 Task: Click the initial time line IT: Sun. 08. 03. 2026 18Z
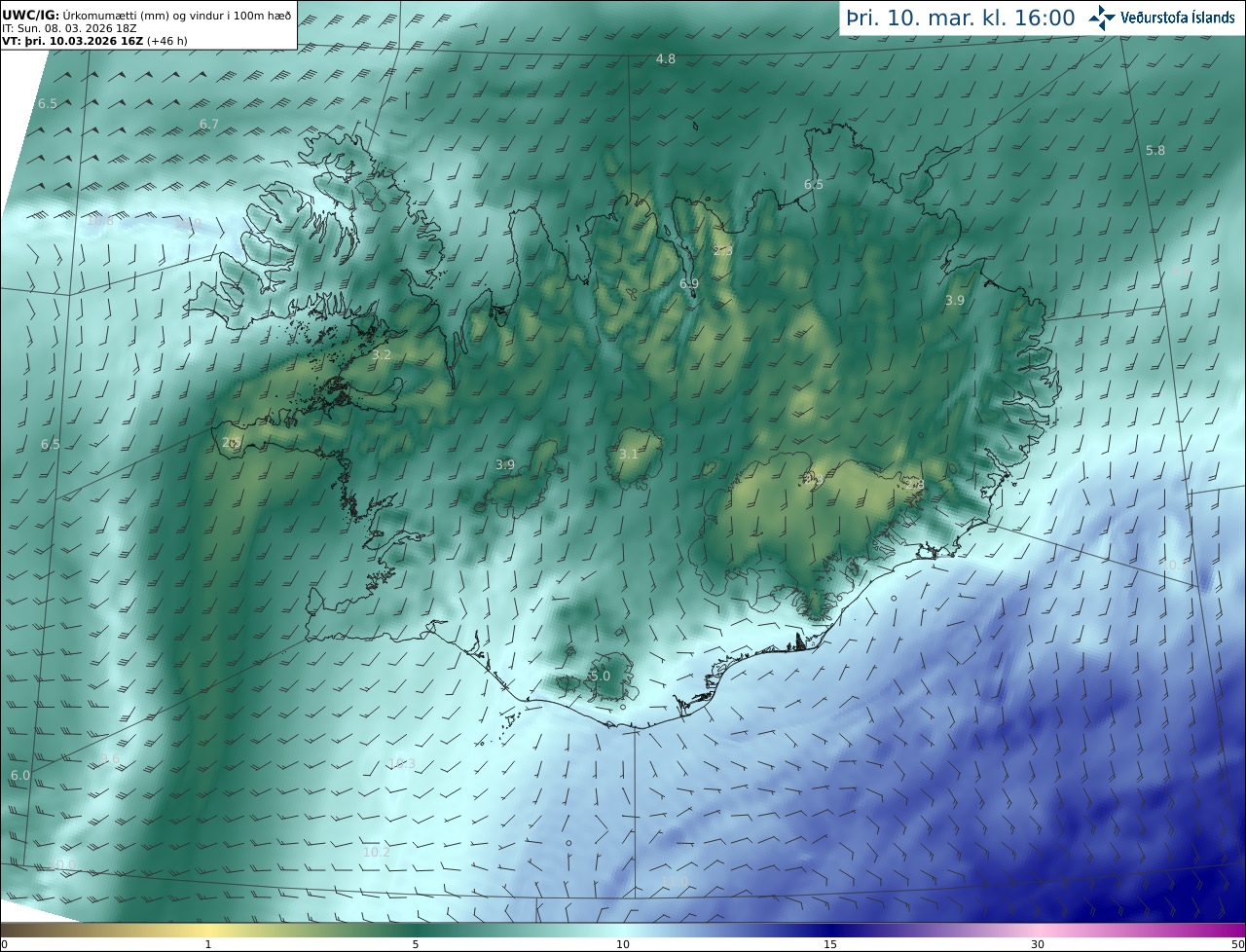pos(69,29)
